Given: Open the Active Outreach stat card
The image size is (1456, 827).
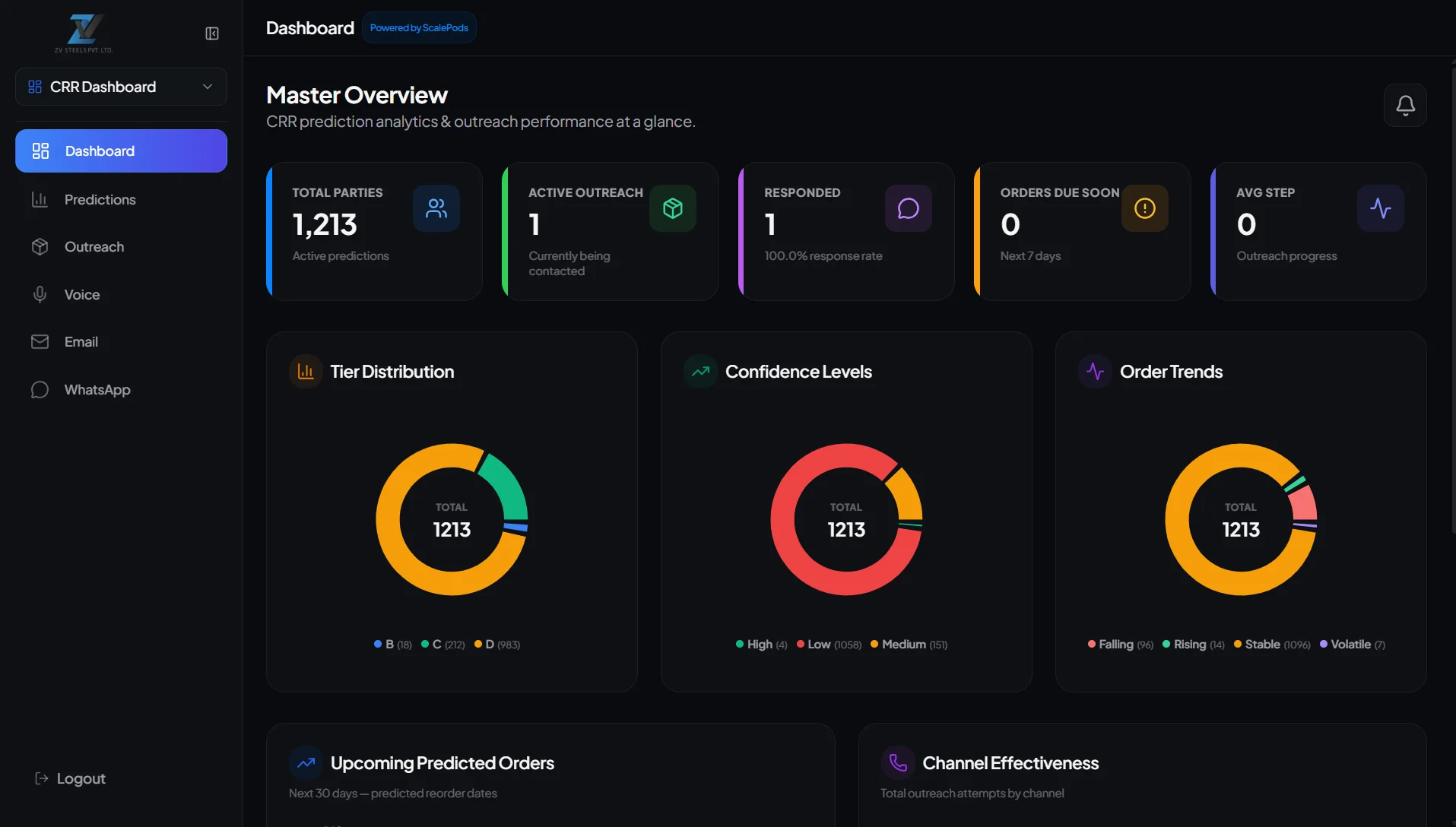Looking at the screenshot, I should 611,231.
